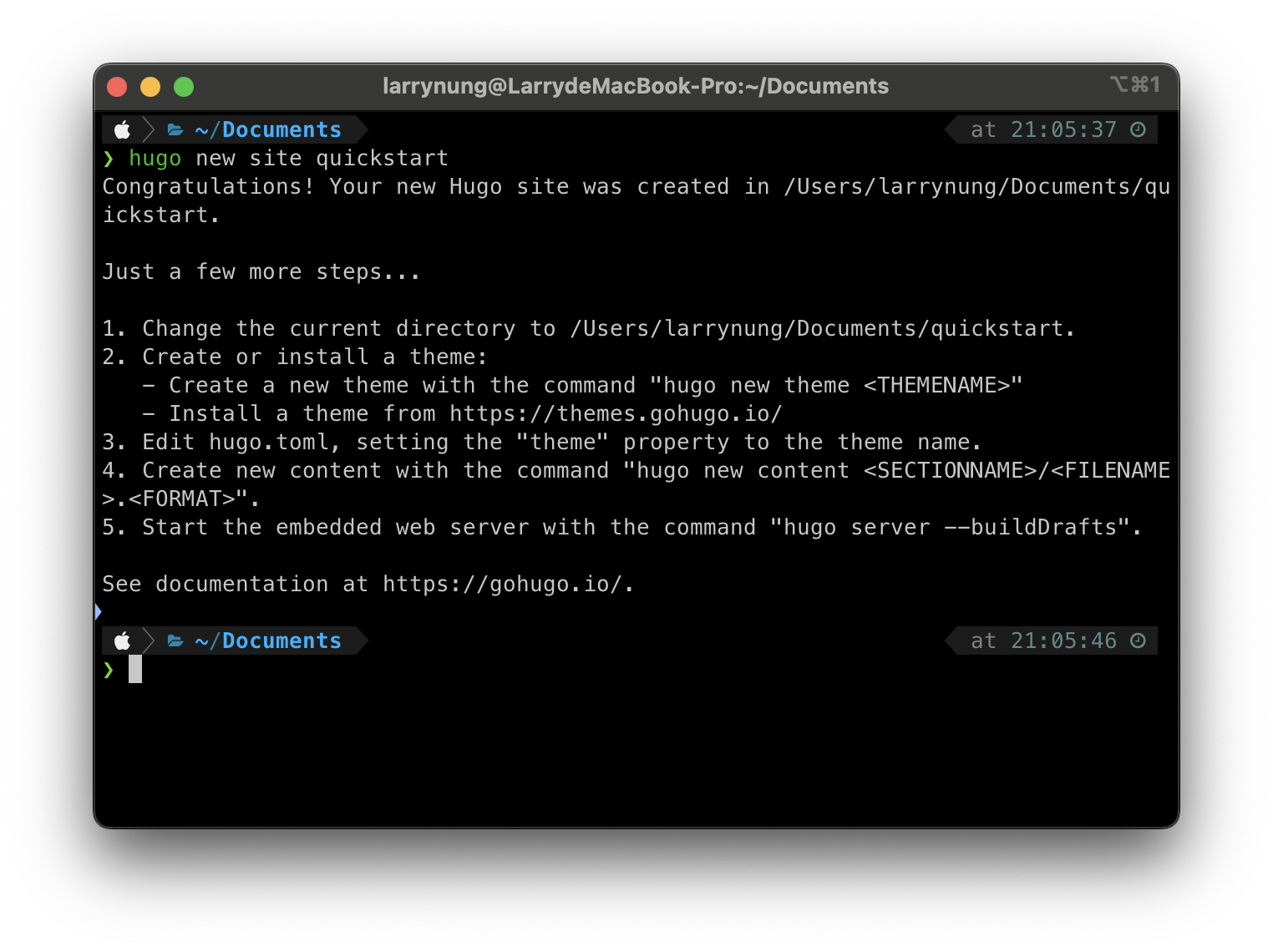Click the window title larrynung@LarrydeMacBook-Pro
1273x952 pixels.
pyautogui.click(x=636, y=86)
